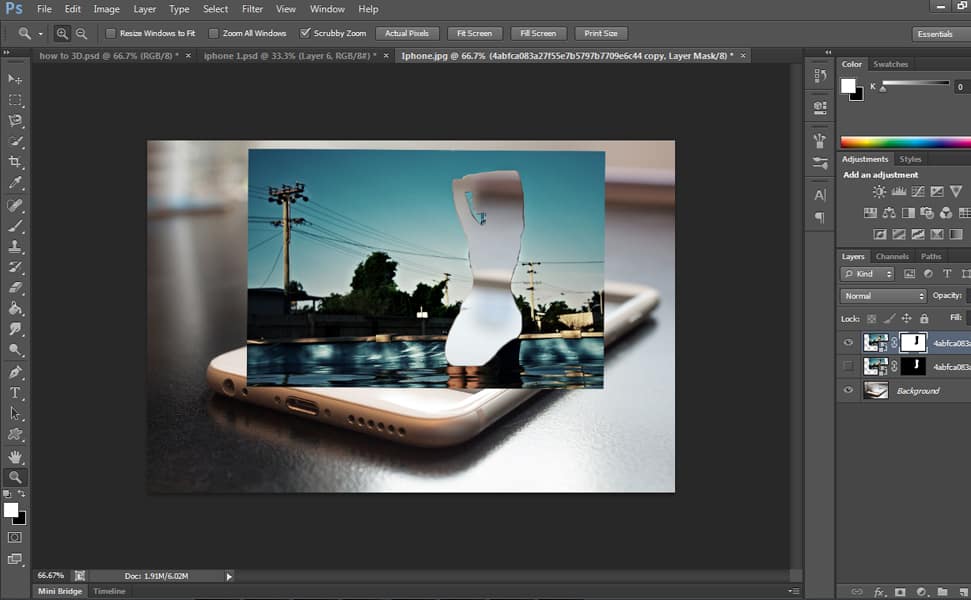Open the Essentials workspace dropdown
Screen dimensions: 971x600
point(941,34)
